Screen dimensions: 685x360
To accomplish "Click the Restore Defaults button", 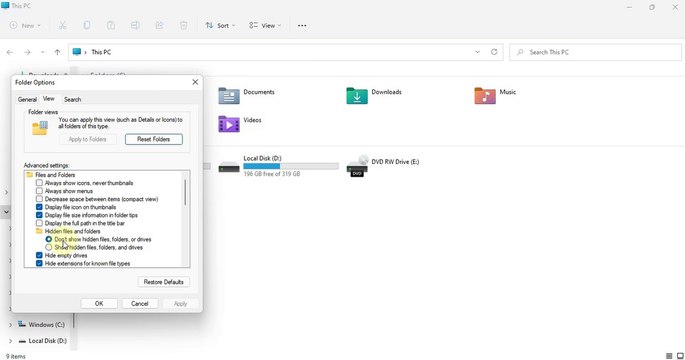I will (x=163, y=282).
